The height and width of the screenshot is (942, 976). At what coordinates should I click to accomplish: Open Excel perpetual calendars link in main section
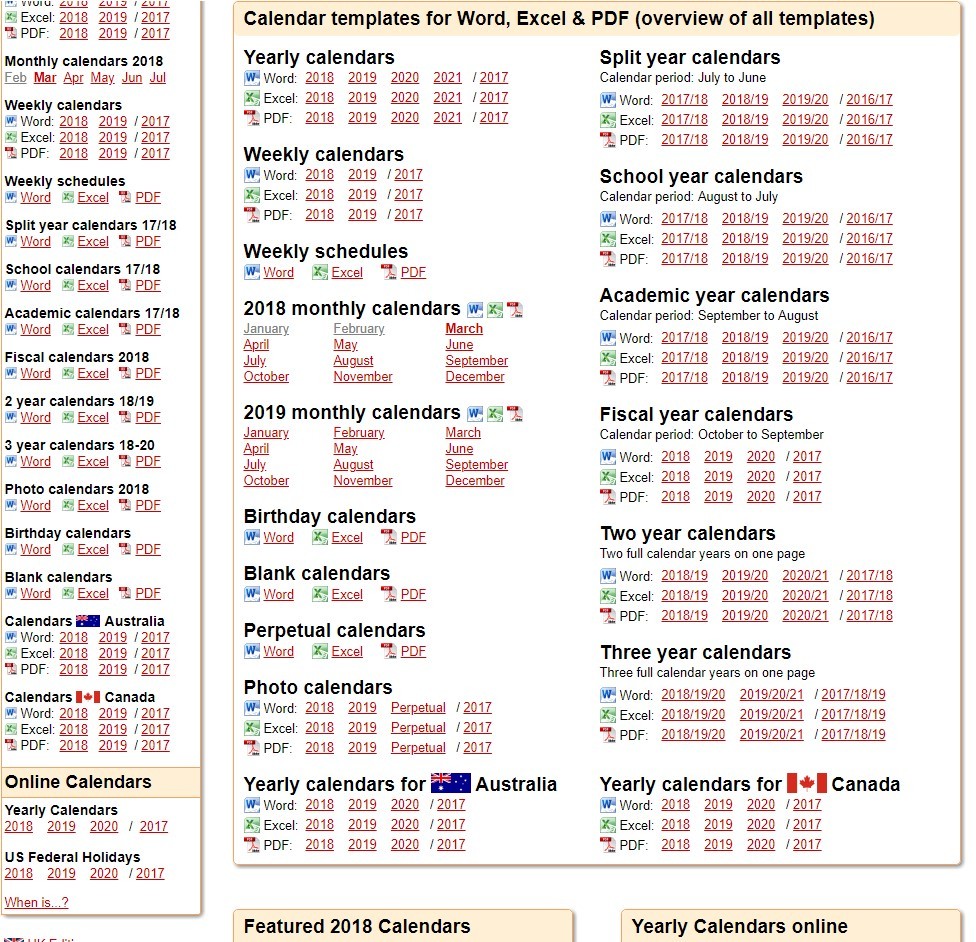tap(347, 652)
